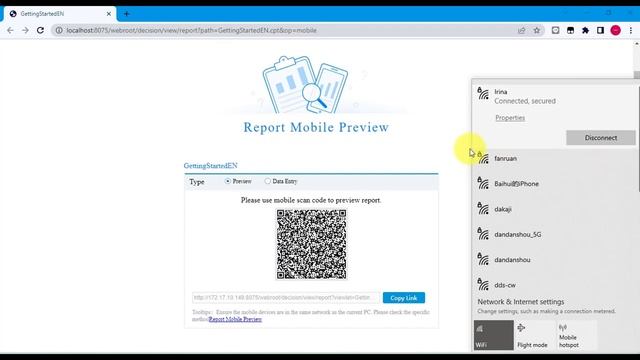Toggle the Flight mode tile
The width and height of the screenshot is (640, 360).
click(x=535, y=335)
